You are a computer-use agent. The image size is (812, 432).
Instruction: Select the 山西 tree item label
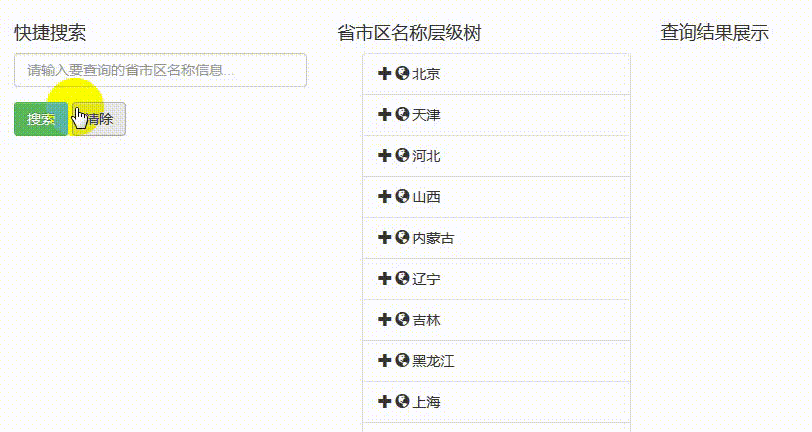pyautogui.click(x=426, y=197)
